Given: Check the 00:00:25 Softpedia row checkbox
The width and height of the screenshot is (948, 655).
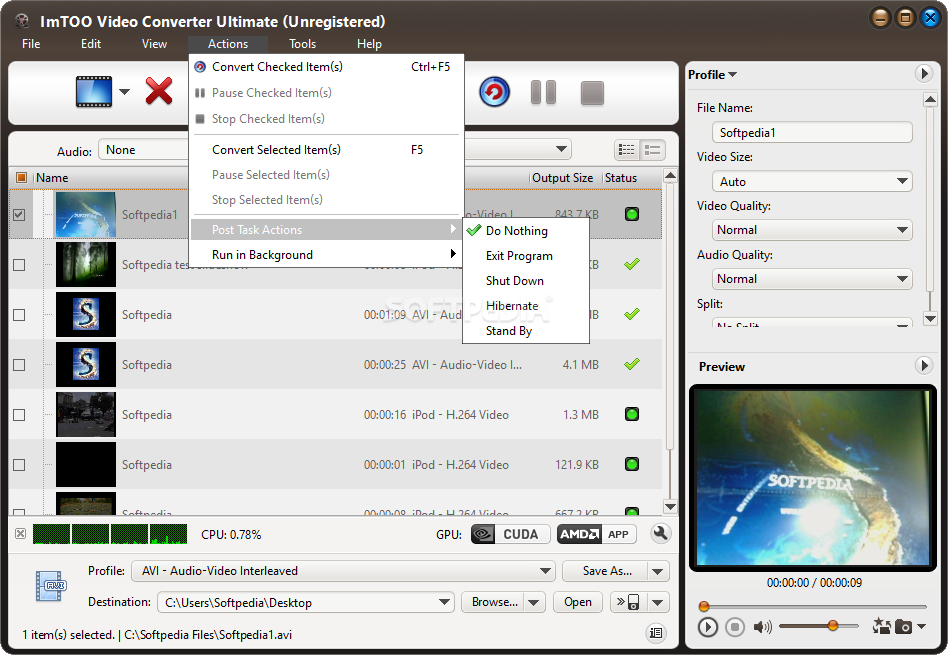Looking at the screenshot, I should pos(19,365).
